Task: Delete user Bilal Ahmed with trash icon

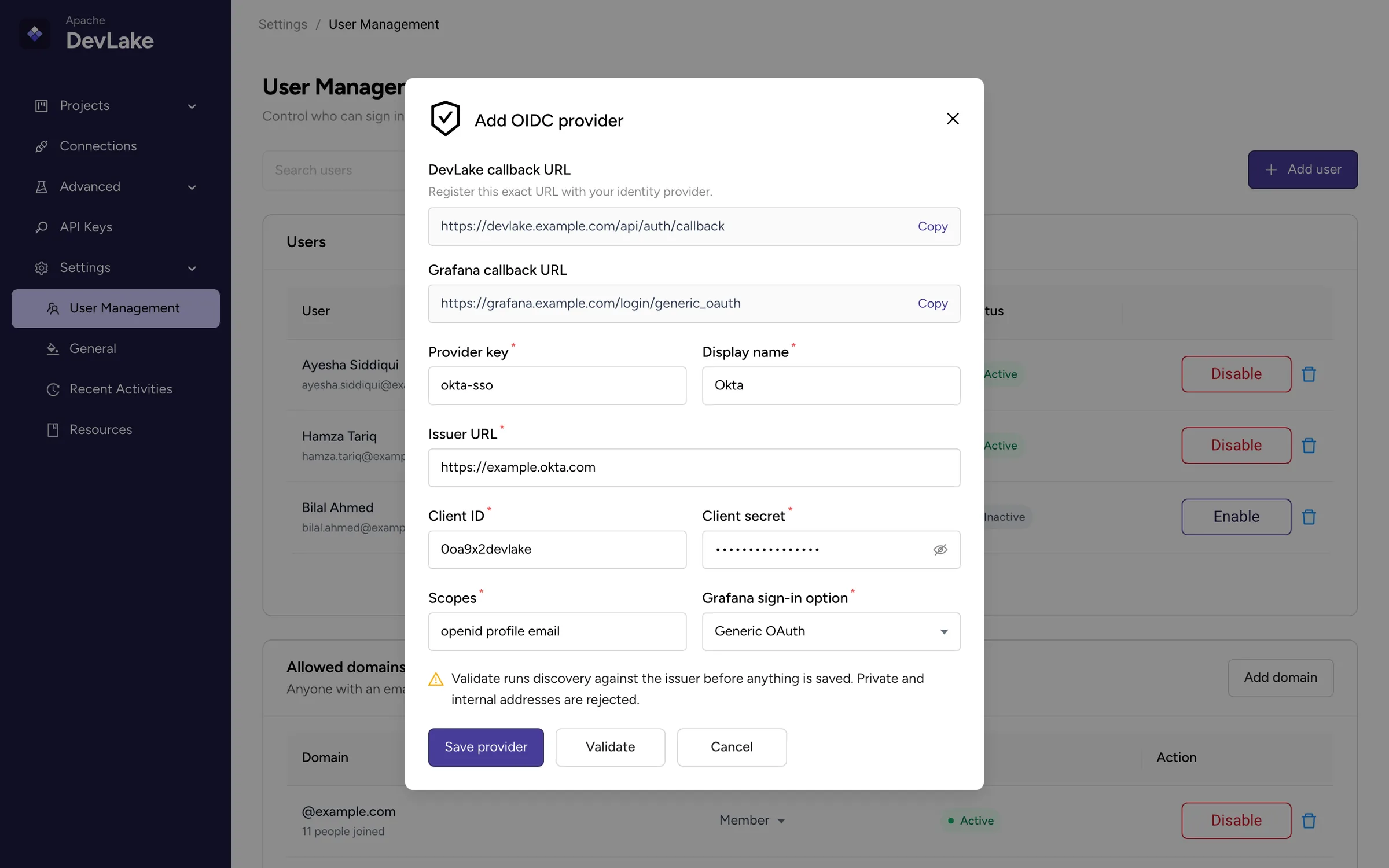Action: [x=1309, y=517]
